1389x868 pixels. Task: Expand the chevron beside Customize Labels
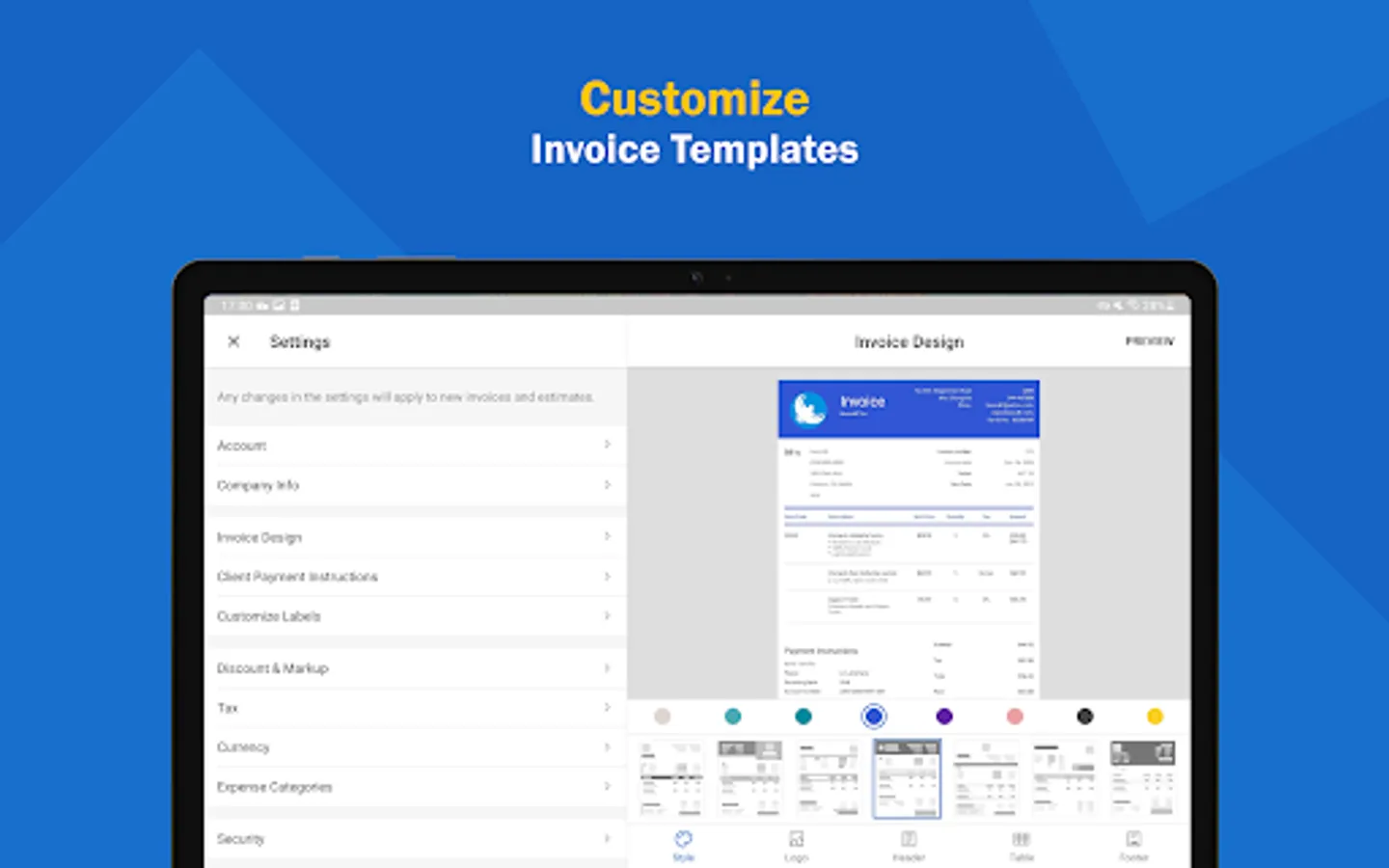[607, 615]
